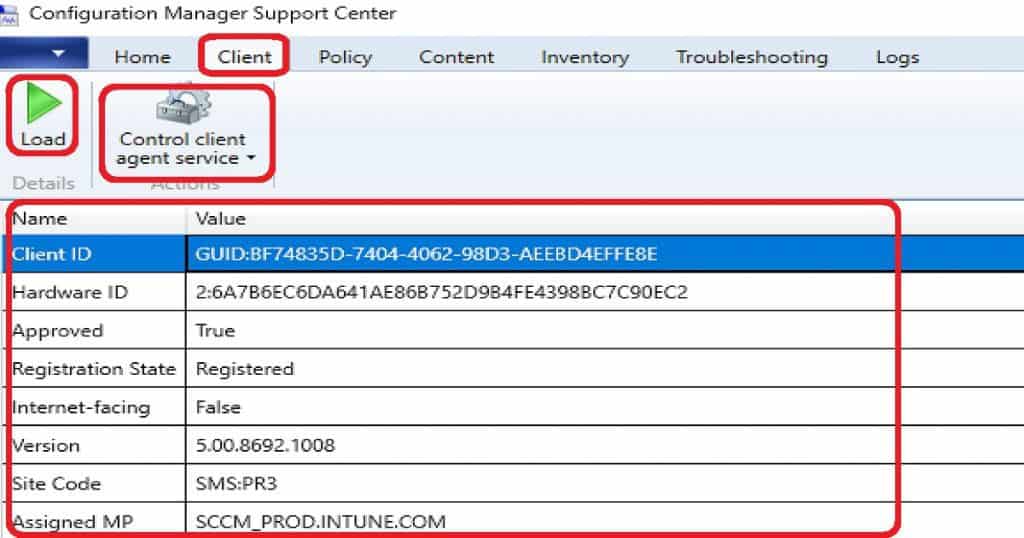The height and width of the screenshot is (538, 1024).
Task: Click the Load button label
Action: click(x=43, y=140)
